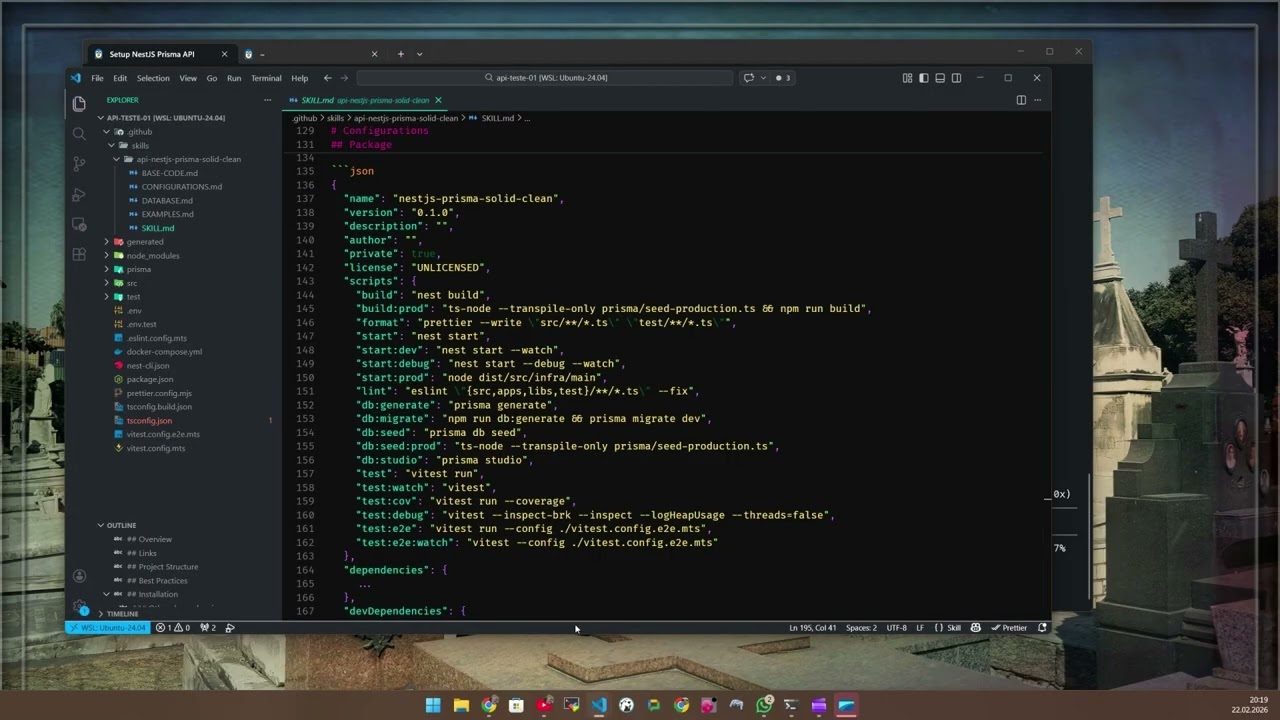Screen dimensions: 1280x720
Task: Collapse the OUTLINE section
Action: point(120,525)
